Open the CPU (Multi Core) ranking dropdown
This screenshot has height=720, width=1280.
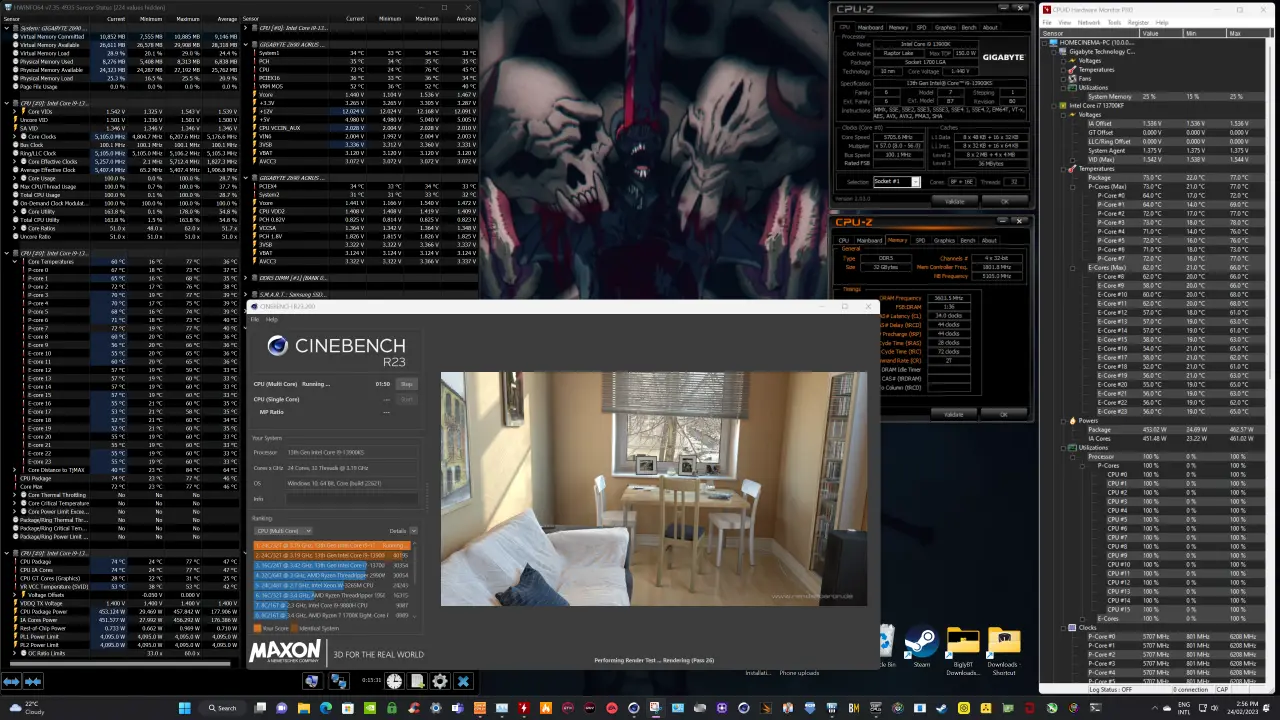tap(283, 531)
